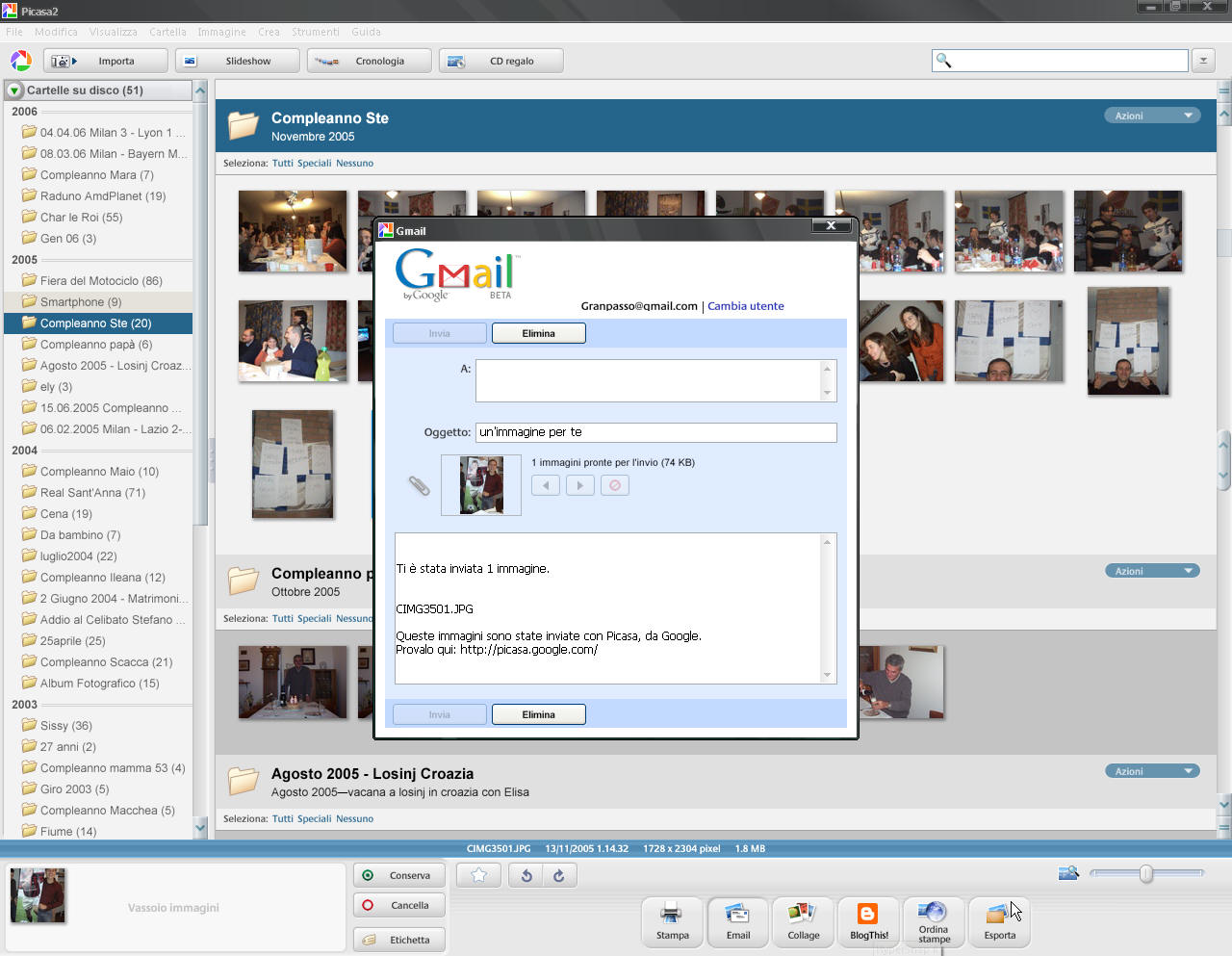The height and width of the screenshot is (956, 1232).
Task: Open the Strumenti menu
Action: (x=316, y=32)
